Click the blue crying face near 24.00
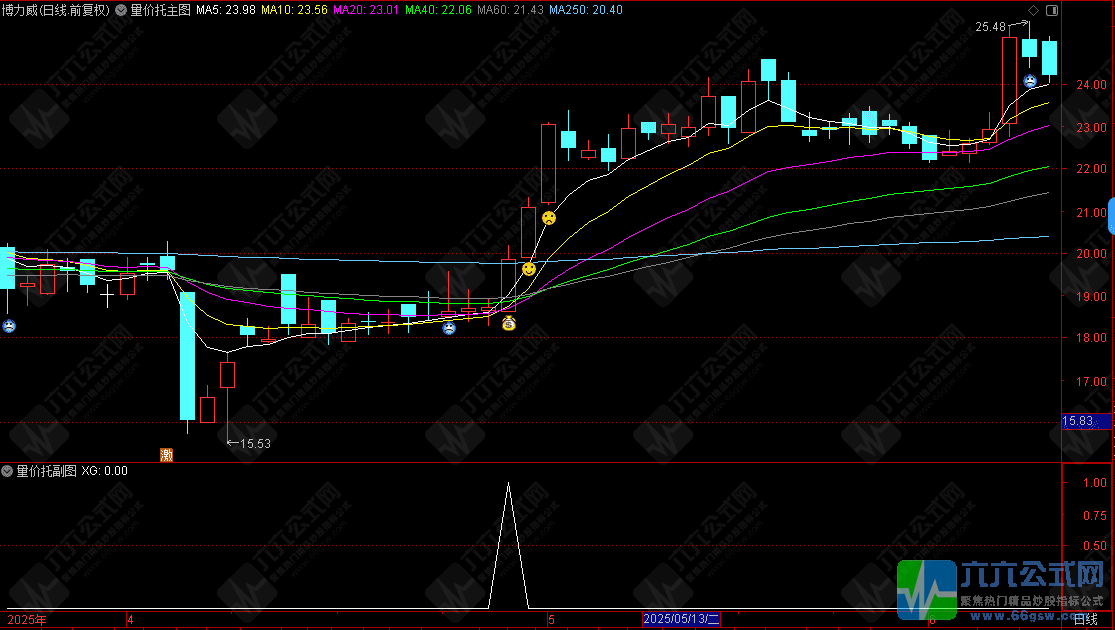The height and width of the screenshot is (630, 1115). click(1030, 81)
